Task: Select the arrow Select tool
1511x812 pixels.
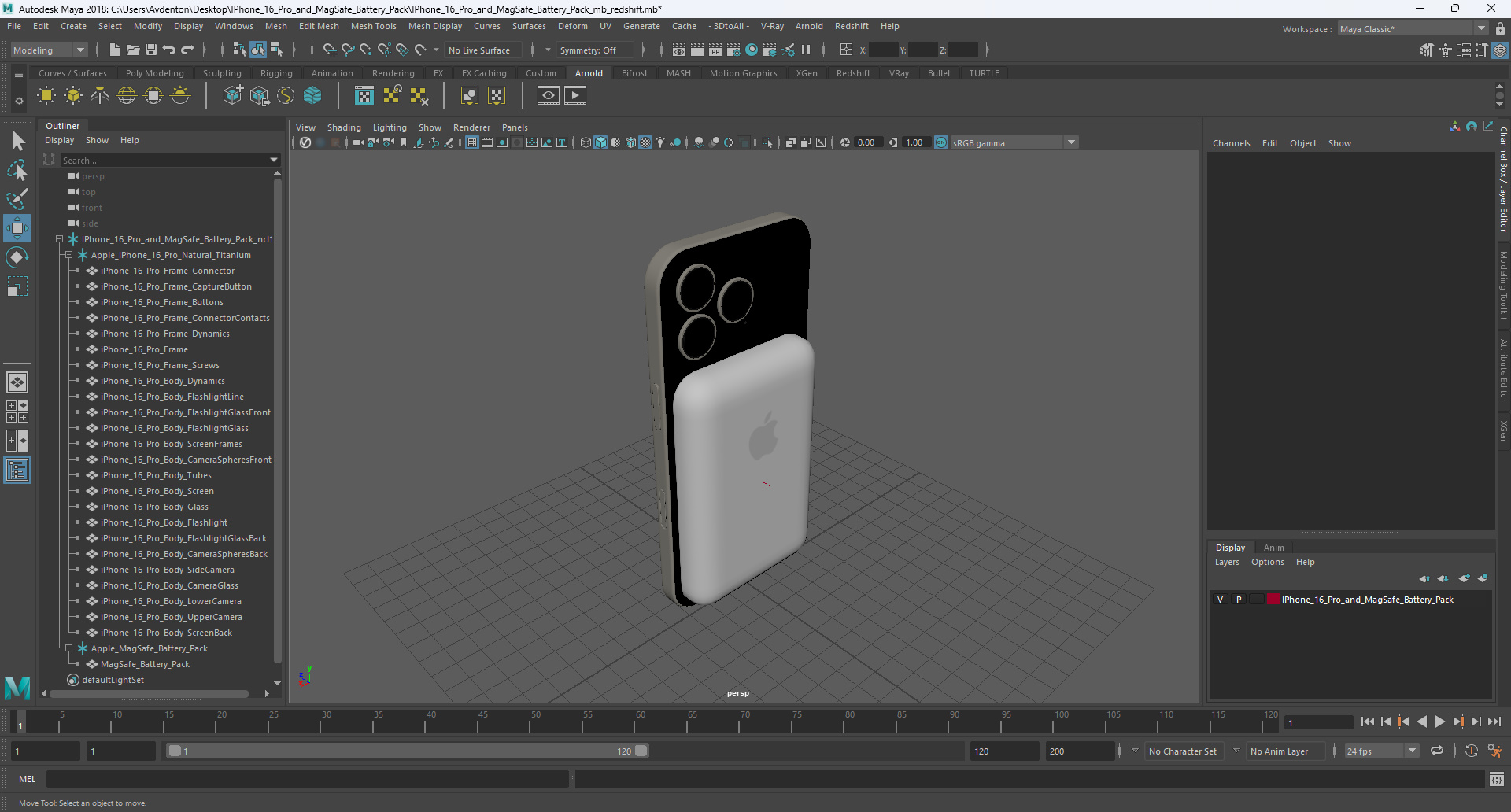Action: [x=17, y=141]
